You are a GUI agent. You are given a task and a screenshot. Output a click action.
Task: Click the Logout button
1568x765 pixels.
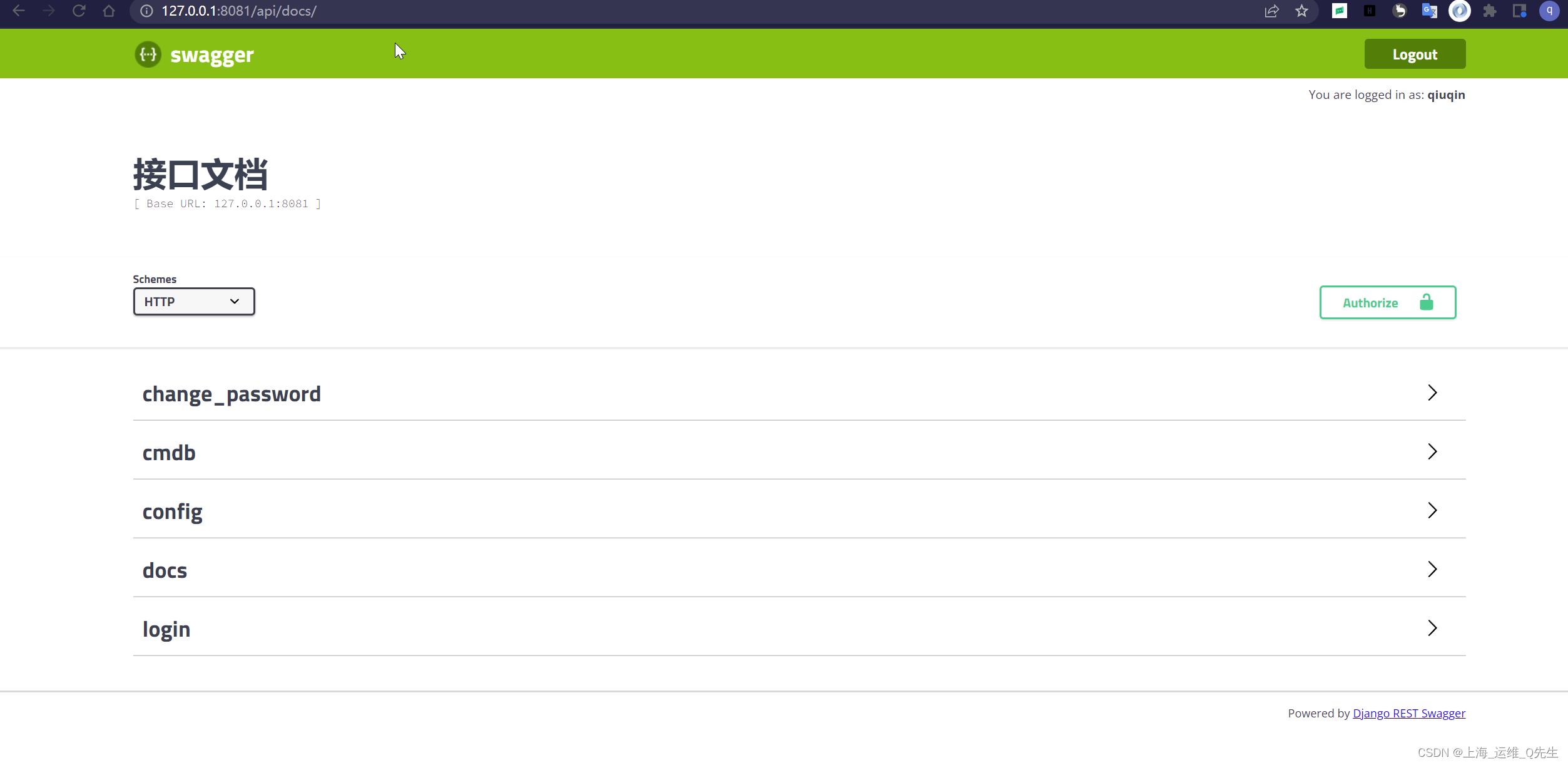tap(1415, 54)
